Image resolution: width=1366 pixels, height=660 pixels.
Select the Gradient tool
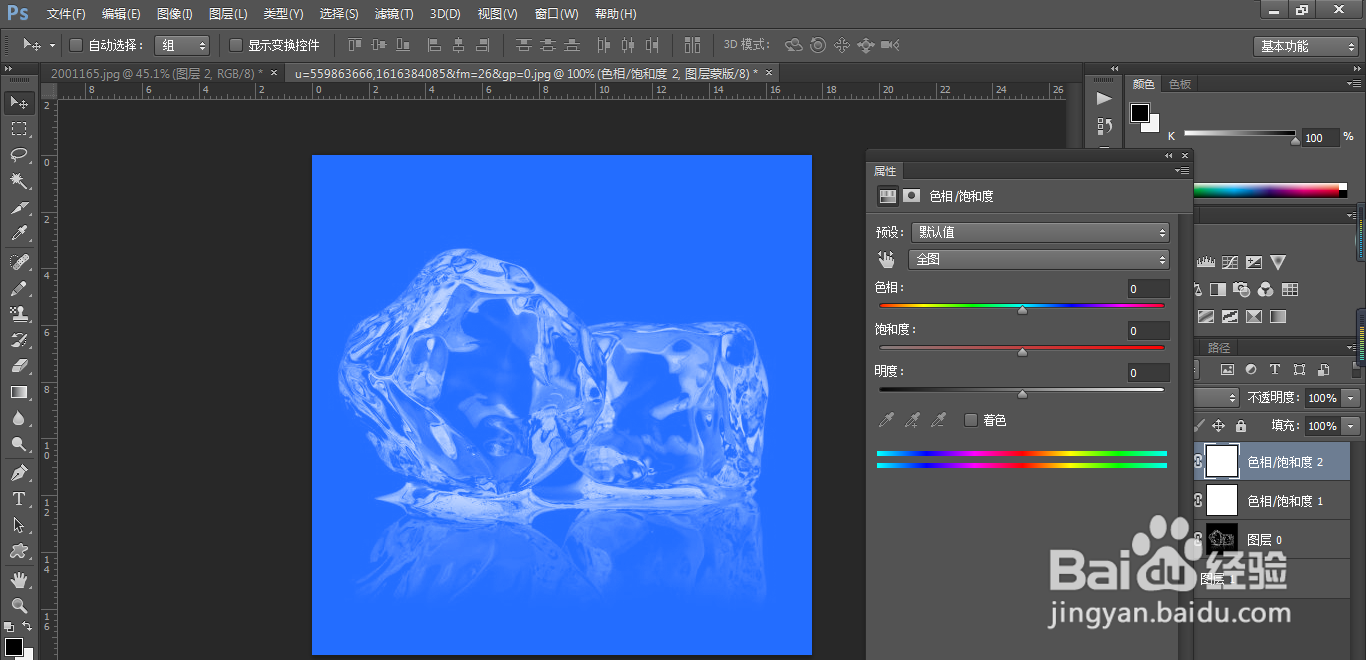tap(19, 392)
